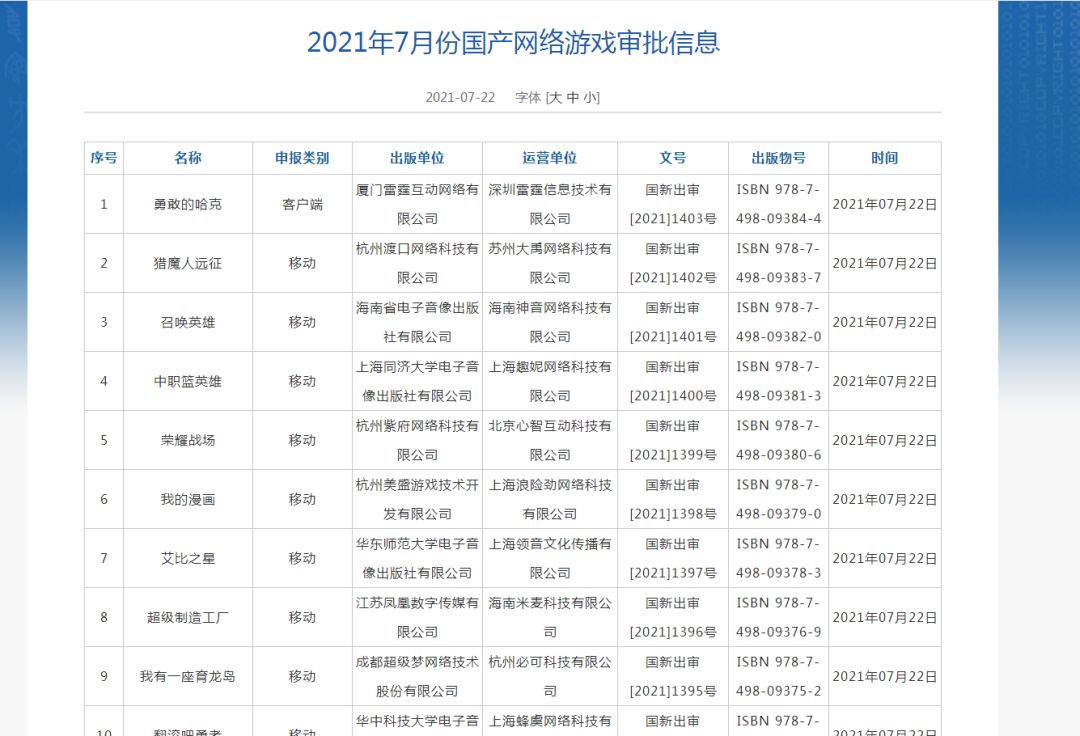Image resolution: width=1080 pixels, height=736 pixels.
Task: Select game name 艾比之星
Action: click(x=188, y=559)
